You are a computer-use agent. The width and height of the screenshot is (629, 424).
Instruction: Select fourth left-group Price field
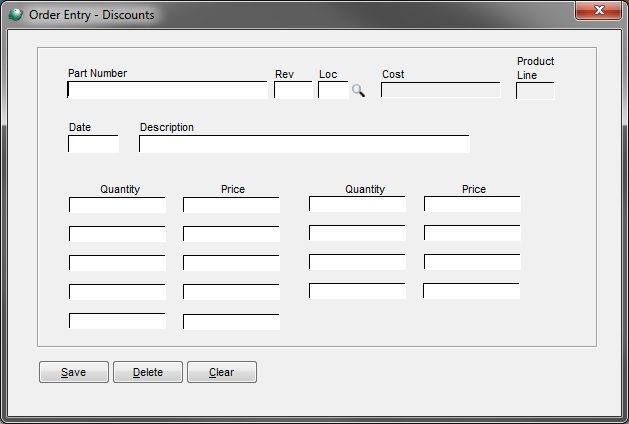click(x=231, y=292)
